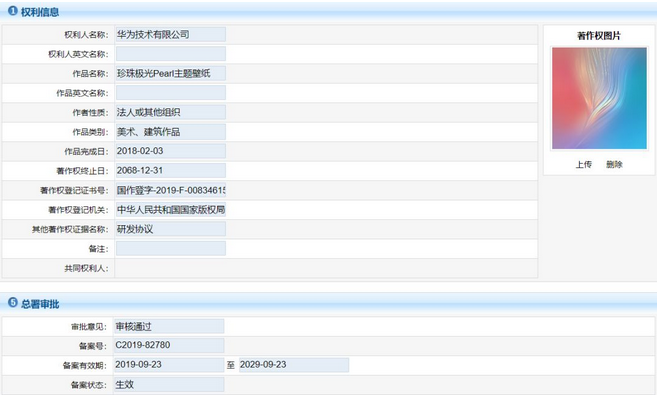Click the number 1 icon beside 权利信息

[x=13, y=11]
